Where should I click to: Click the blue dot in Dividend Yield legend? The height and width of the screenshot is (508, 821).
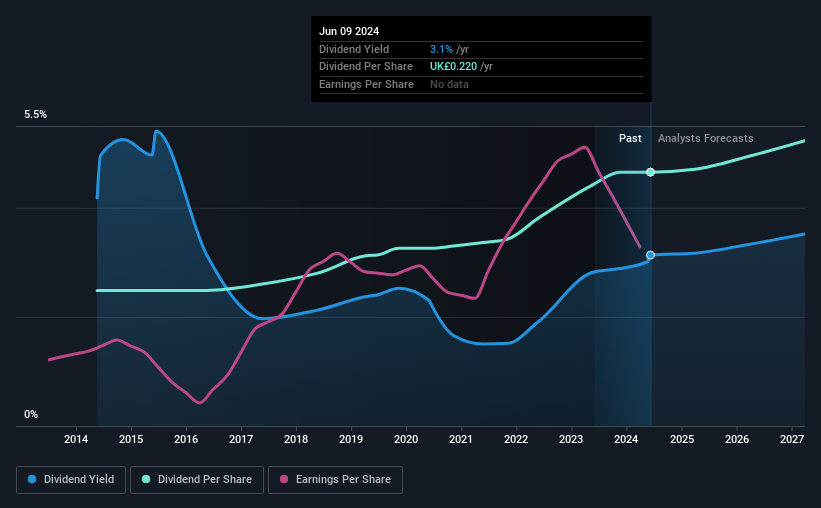32,479
